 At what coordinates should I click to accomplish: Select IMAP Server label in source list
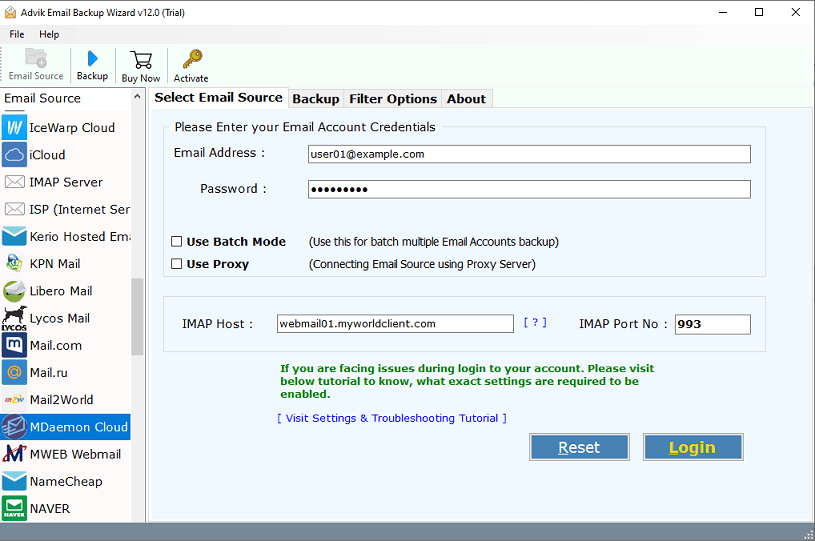click(x=66, y=182)
